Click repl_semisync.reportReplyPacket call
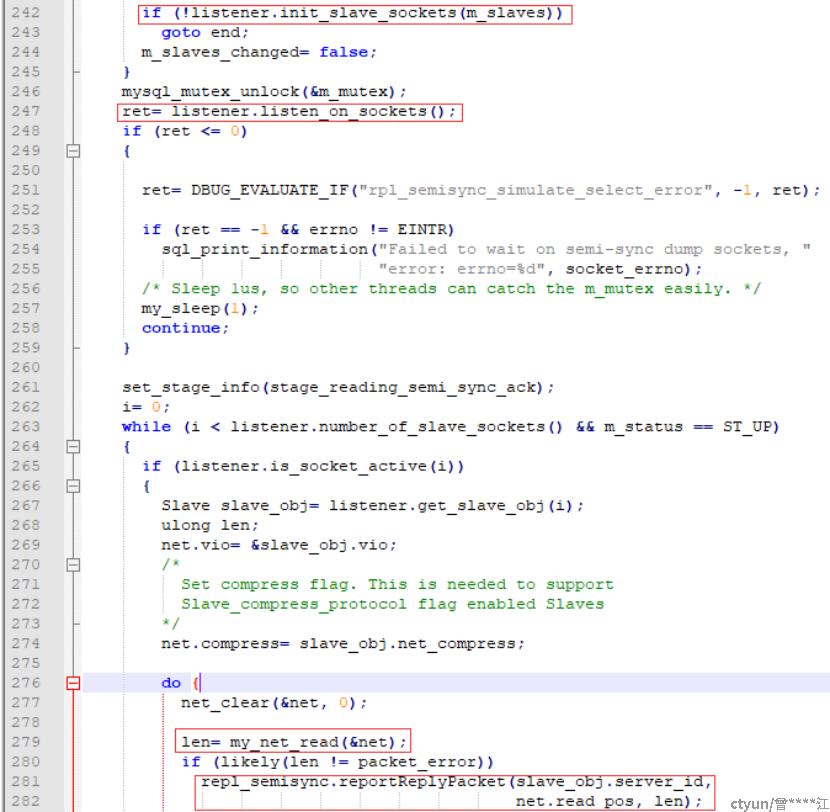Image resolution: width=830 pixels, height=812 pixels. click(x=455, y=782)
